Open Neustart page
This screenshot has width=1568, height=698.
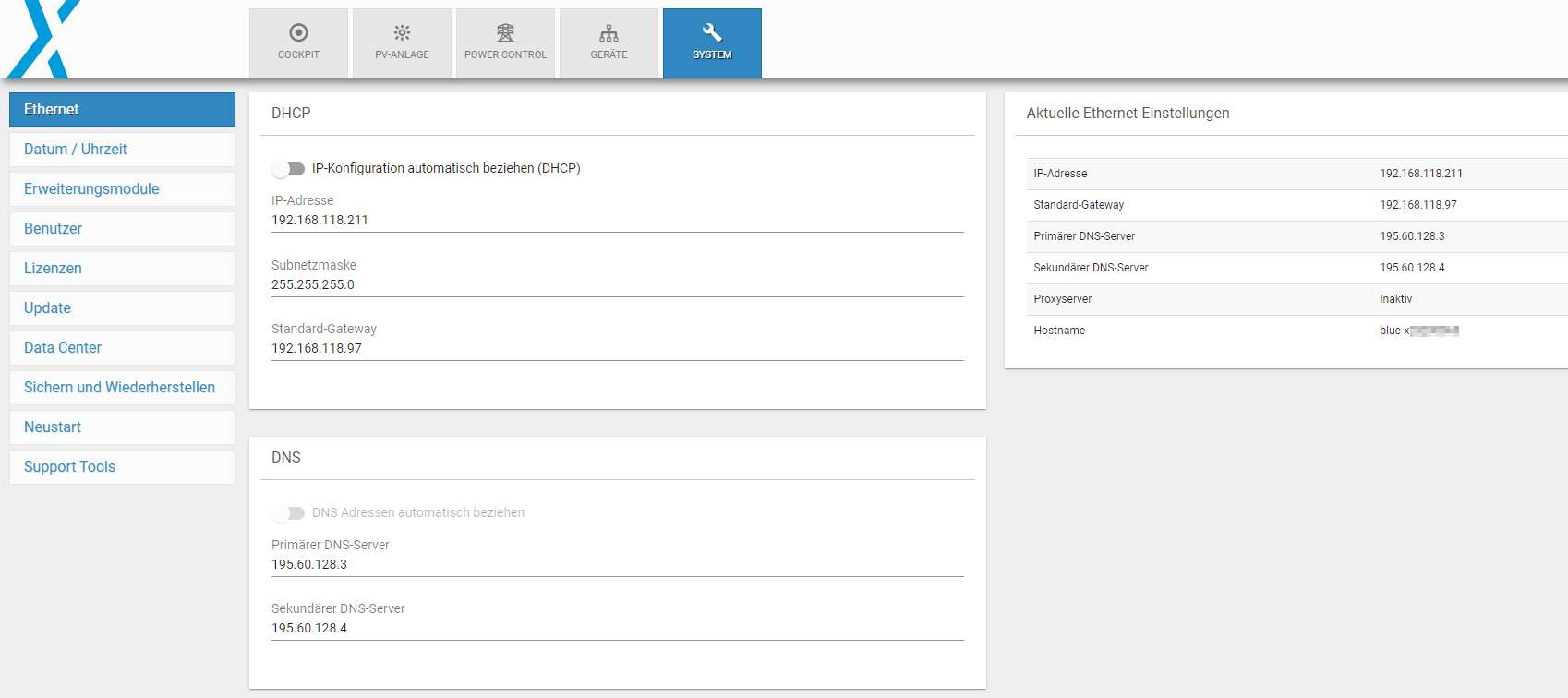click(122, 427)
